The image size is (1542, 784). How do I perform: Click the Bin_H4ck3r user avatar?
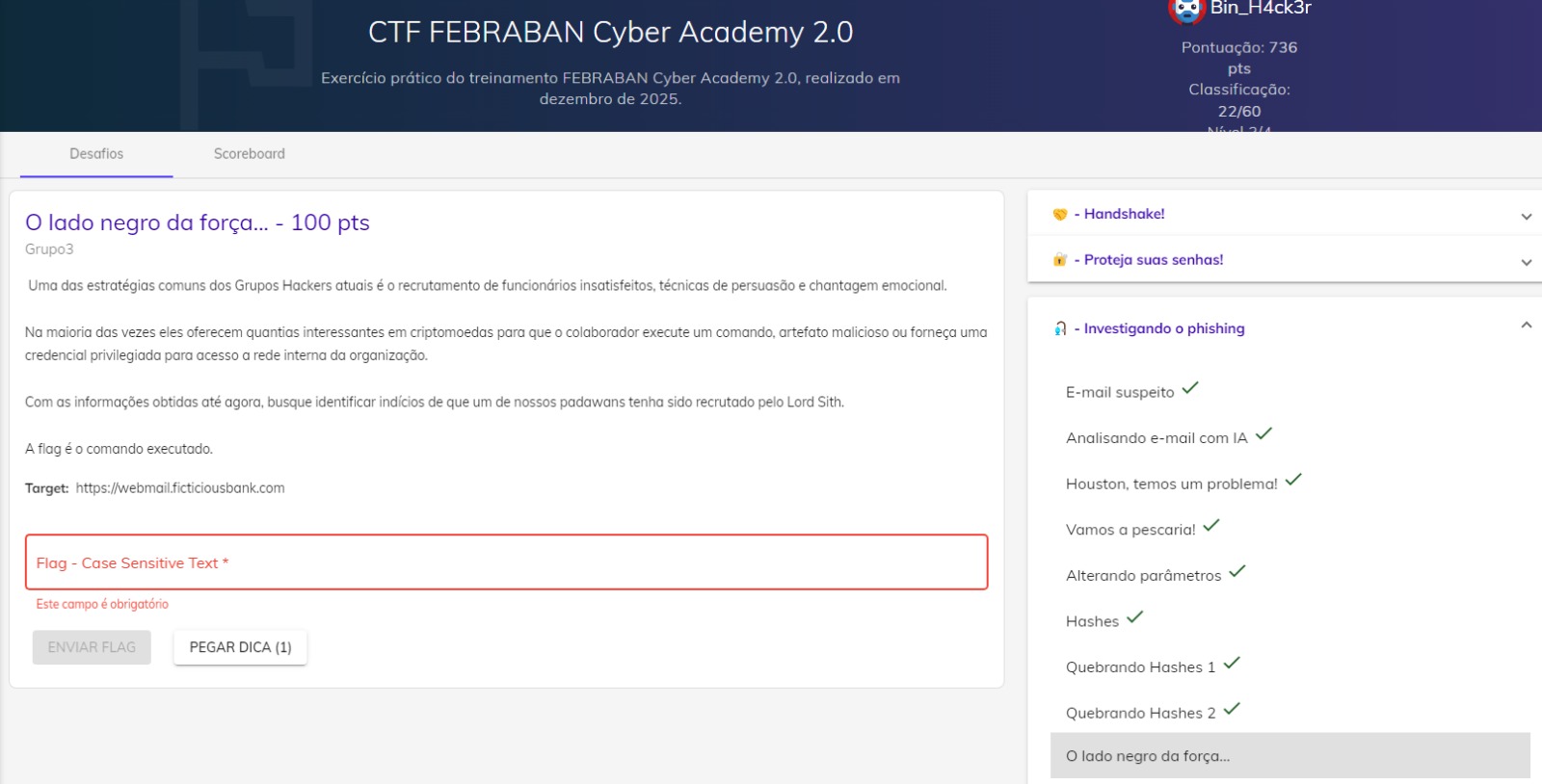(1186, 10)
